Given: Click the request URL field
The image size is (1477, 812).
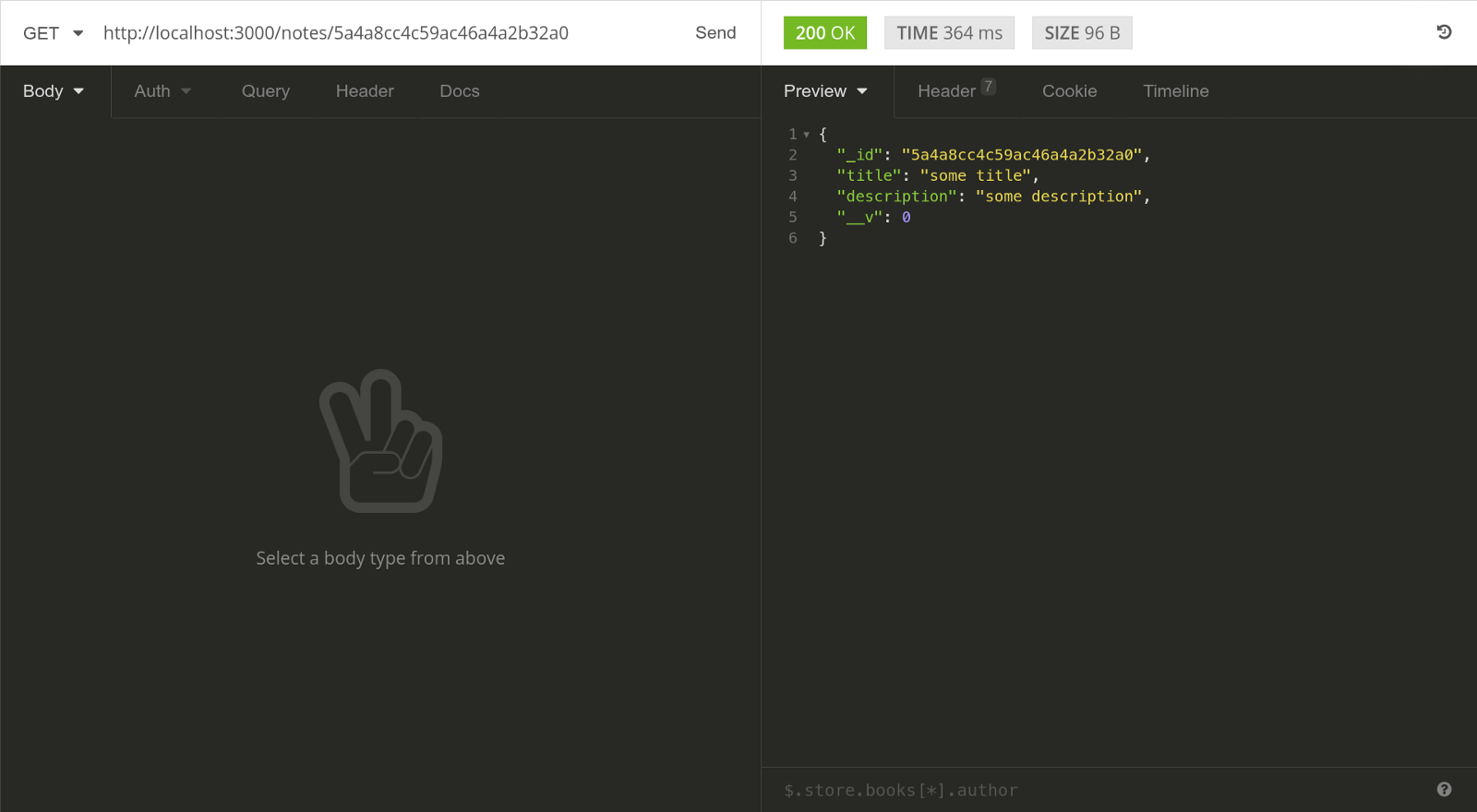Looking at the screenshot, I should (388, 33).
